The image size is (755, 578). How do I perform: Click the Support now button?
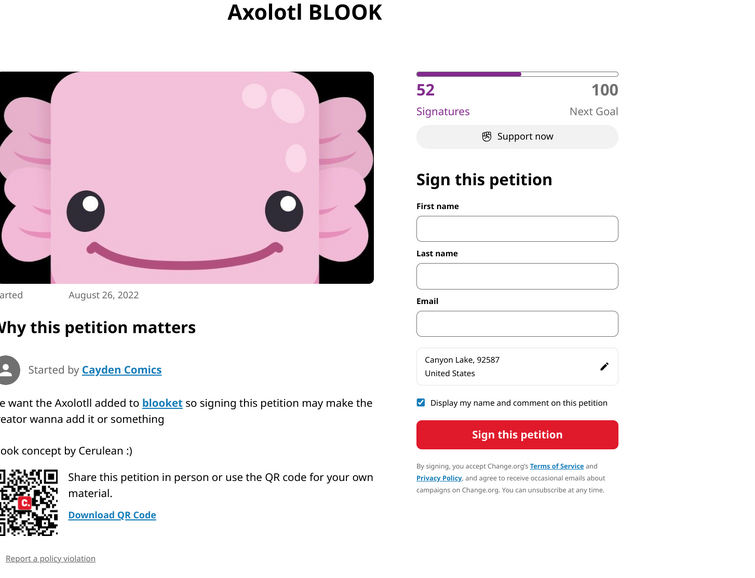(517, 137)
